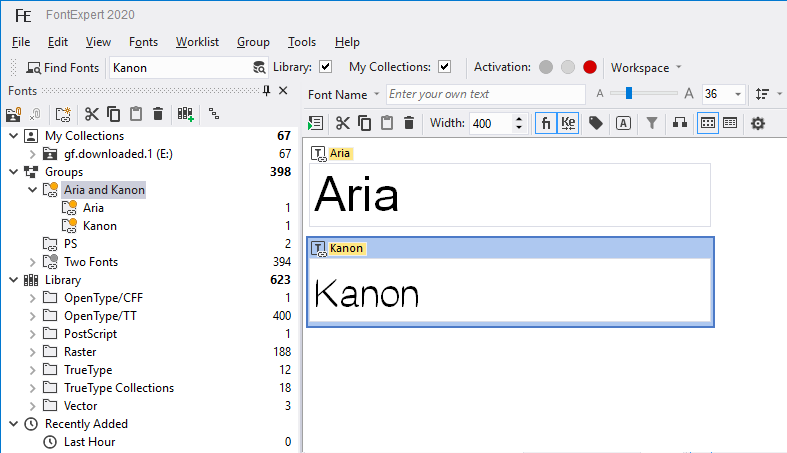The width and height of the screenshot is (787, 453).
Task: Expand the OpenType/TT folder
Action: pos(33,316)
